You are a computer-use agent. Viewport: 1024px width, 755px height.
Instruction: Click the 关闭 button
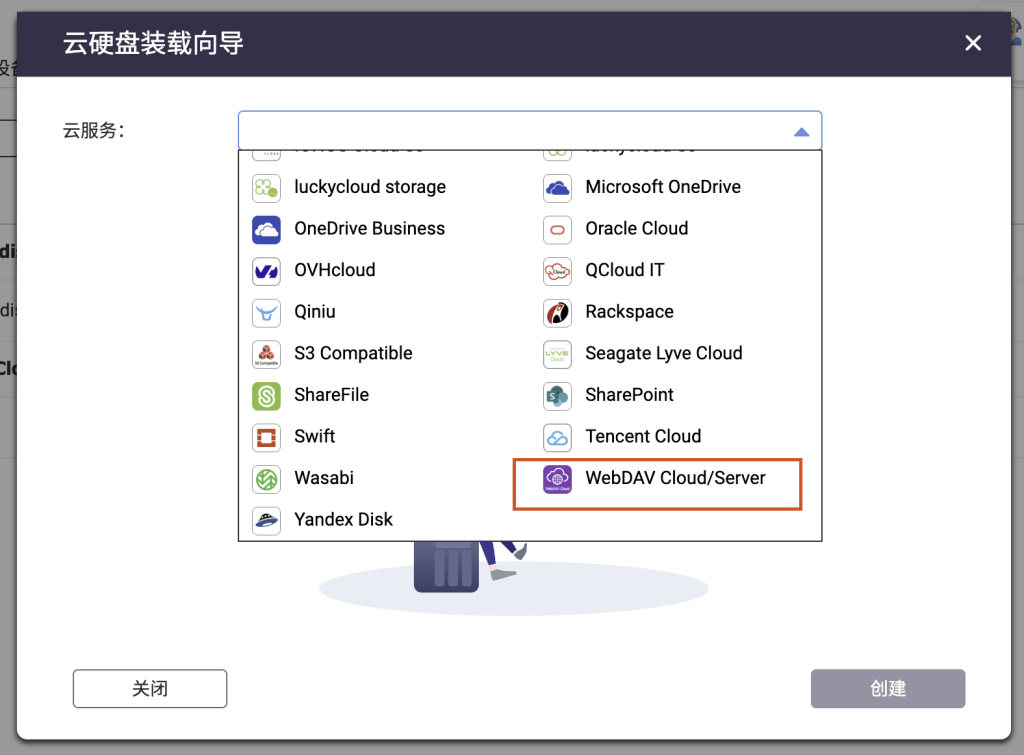150,688
